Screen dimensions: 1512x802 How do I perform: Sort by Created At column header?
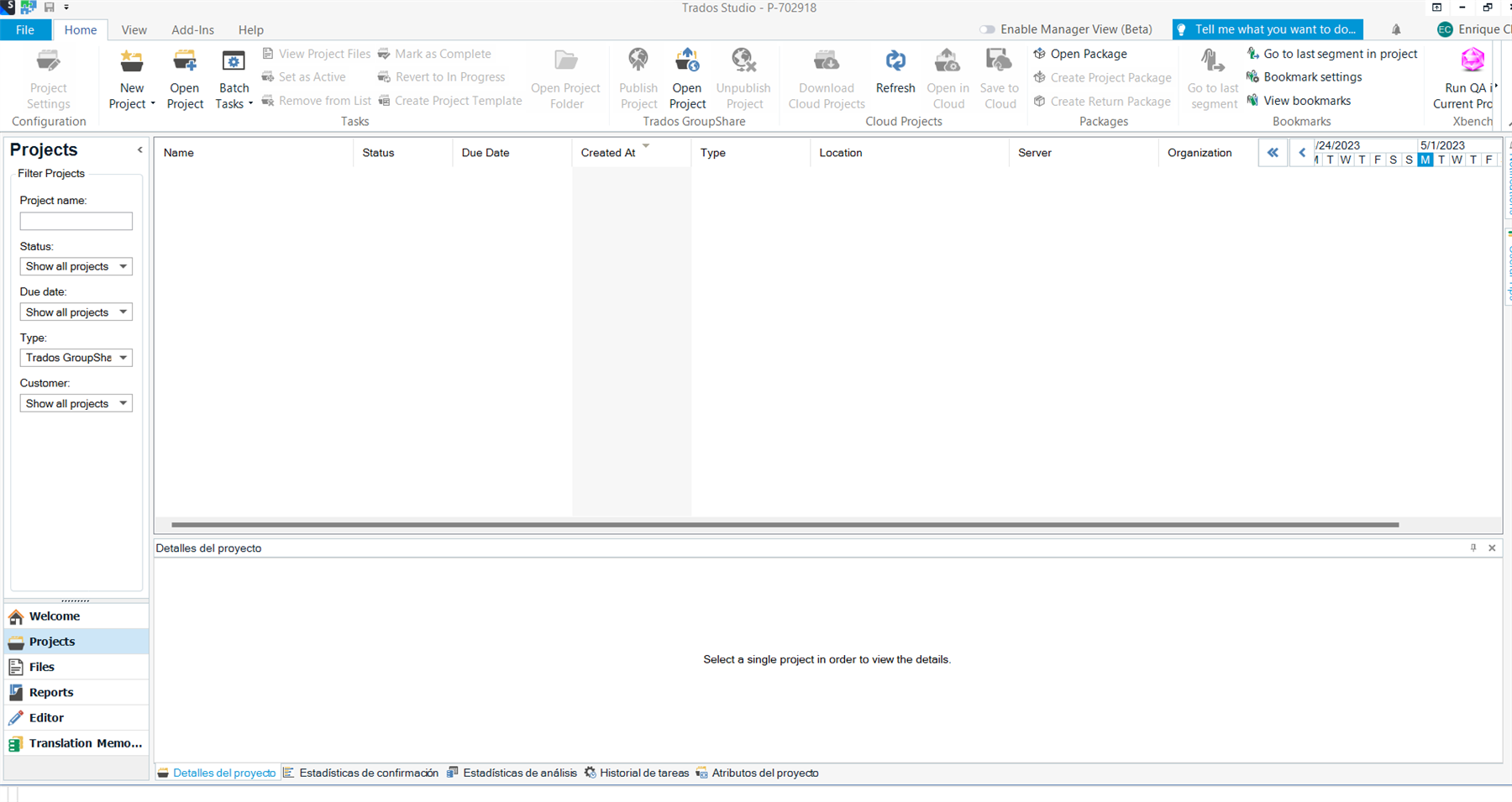click(x=632, y=153)
